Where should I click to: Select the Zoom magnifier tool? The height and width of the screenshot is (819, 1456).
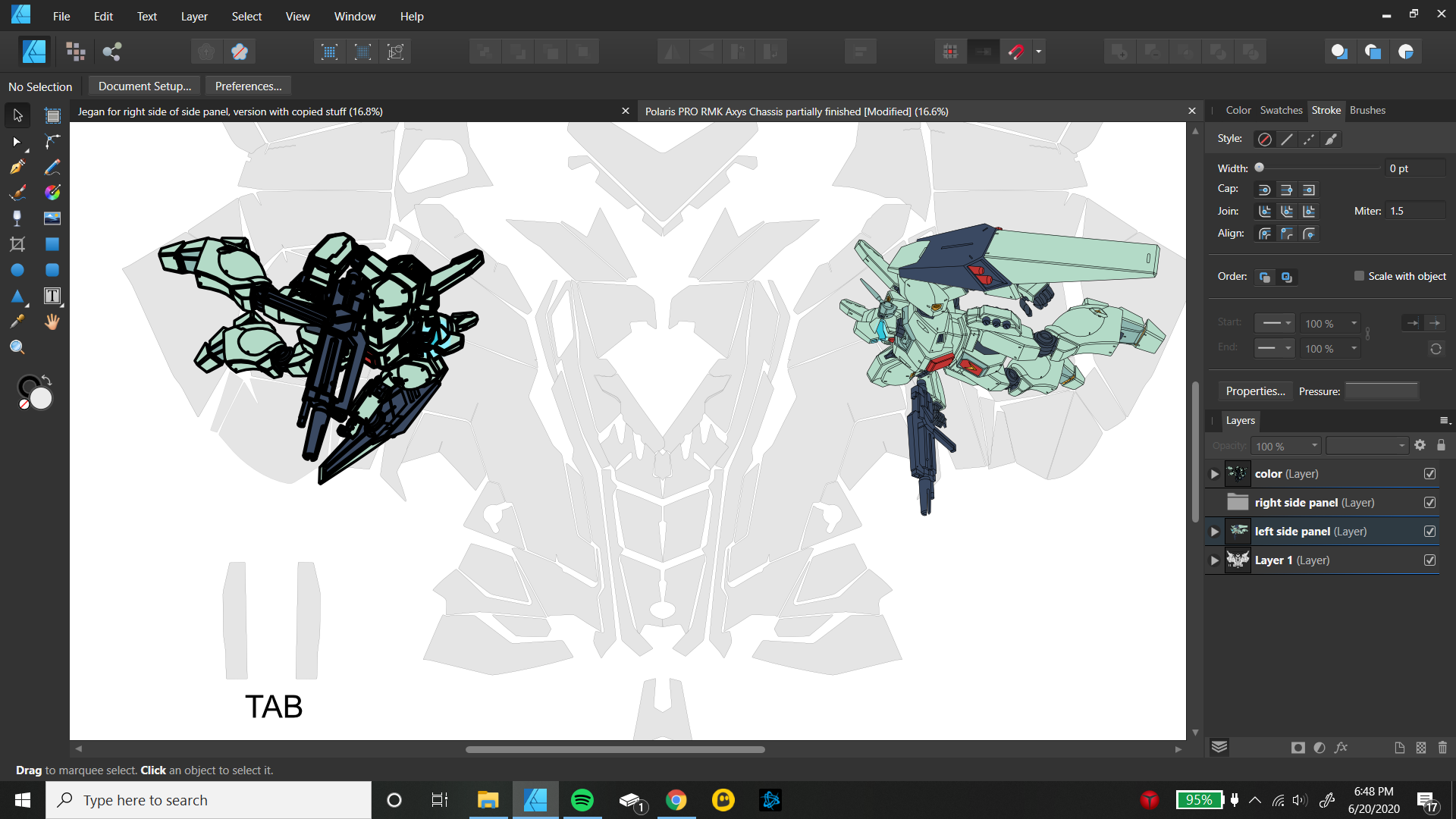tap(17, 347)
